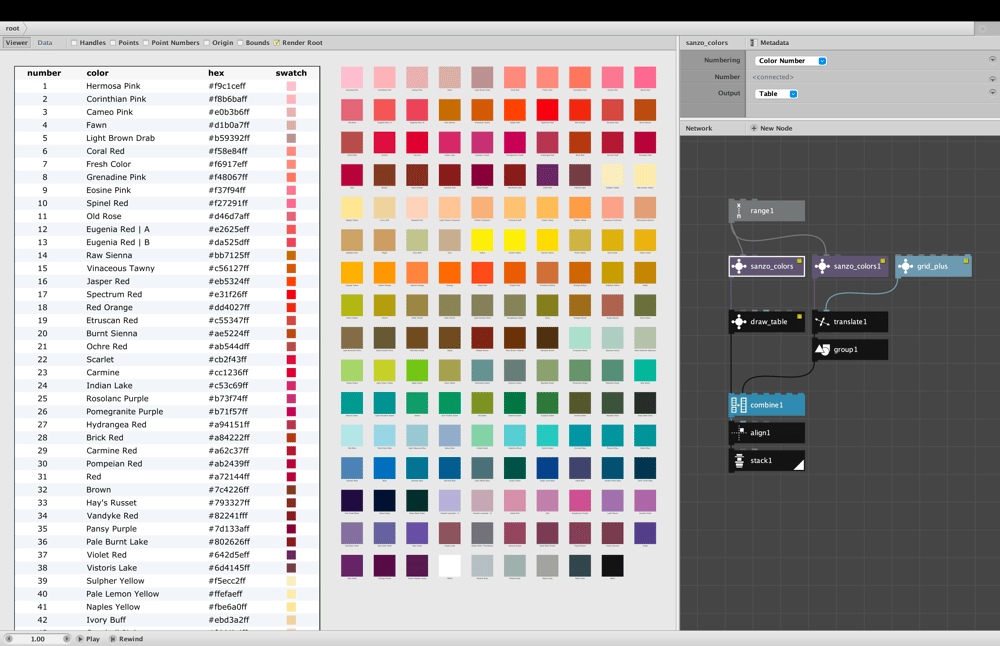Select the range1 node in the network
1000x646 pixels.
[x=767, y=210]
